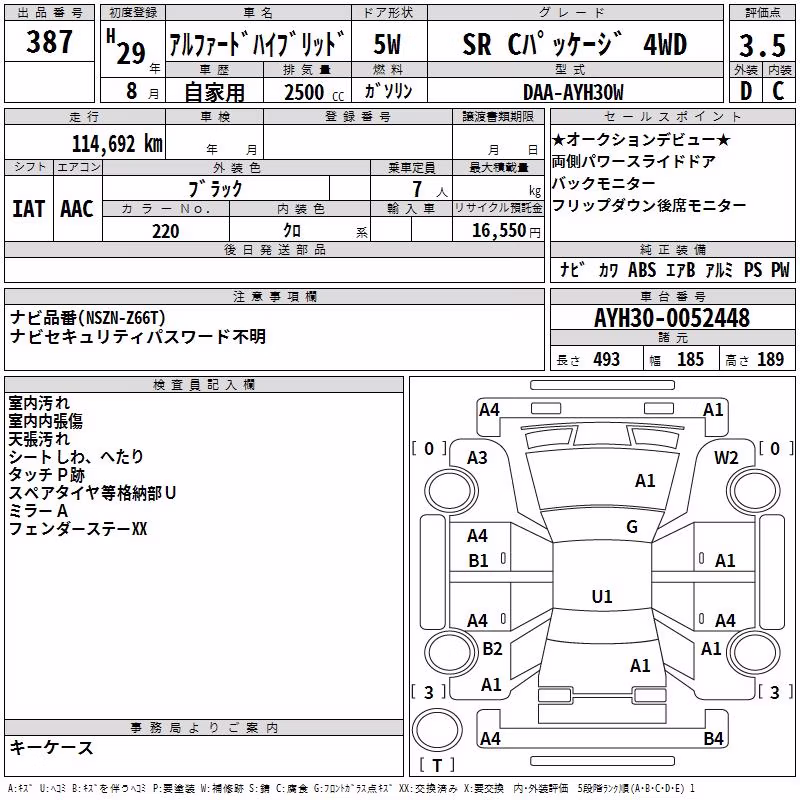
Task: Select the inspector note 天張汚れ
Action: coord(39,439)
